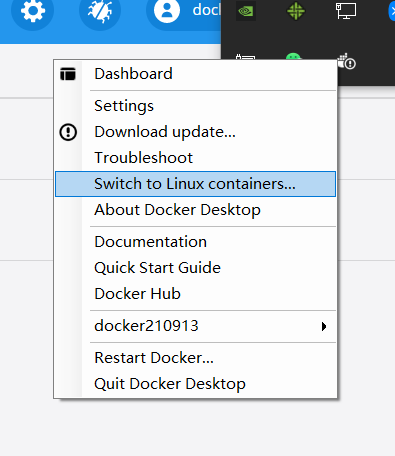The width and height of the screenshot is (395, 456).
Task: Expand the docker210913 account submenu arrow
Action: [x=324, y=326]
